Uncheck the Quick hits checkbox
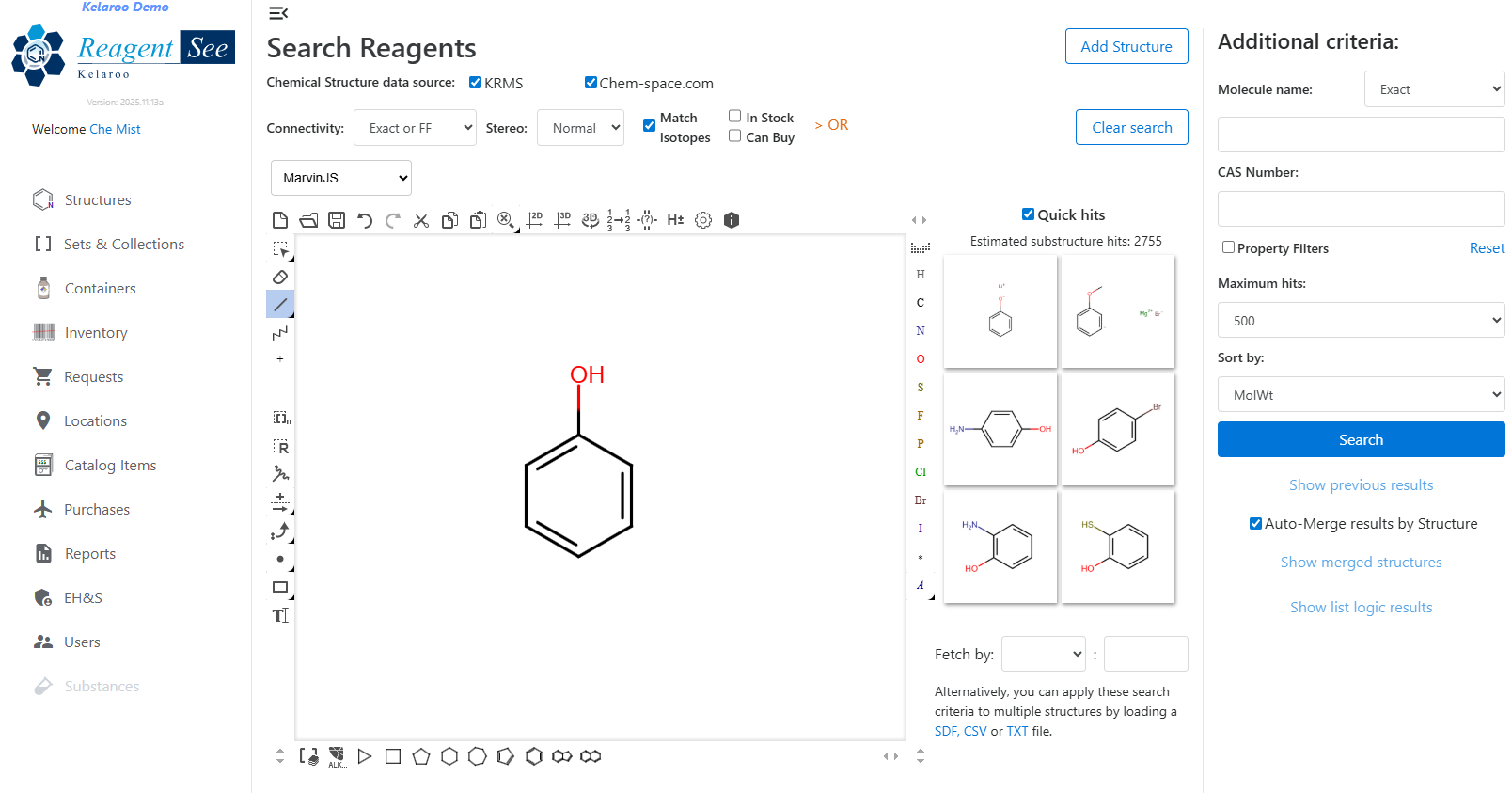 [1028, 214]
